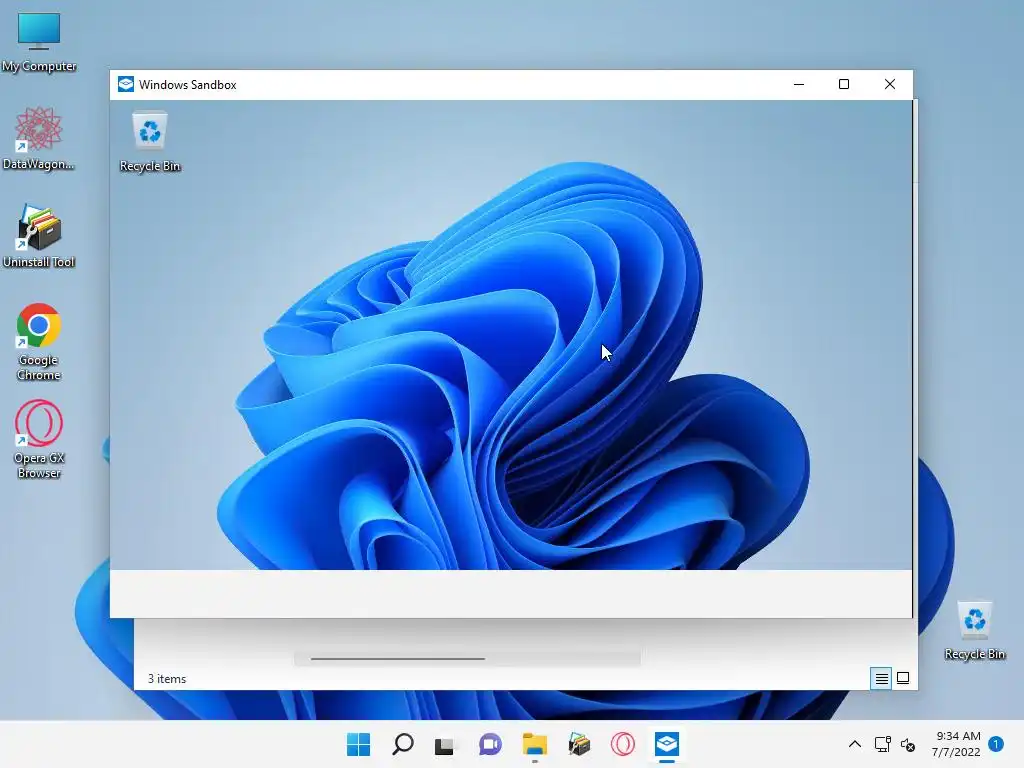Minimize the Windows Sandbox window
This screenshot has height=768, width=1024.
coord(799,84)
